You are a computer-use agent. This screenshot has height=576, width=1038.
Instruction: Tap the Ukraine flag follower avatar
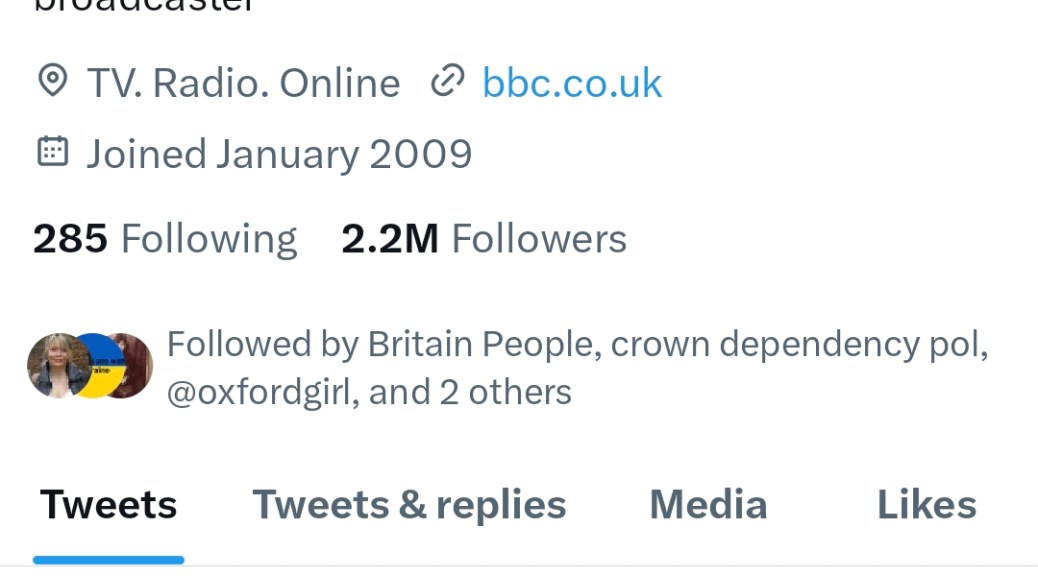tap(94, 368)
